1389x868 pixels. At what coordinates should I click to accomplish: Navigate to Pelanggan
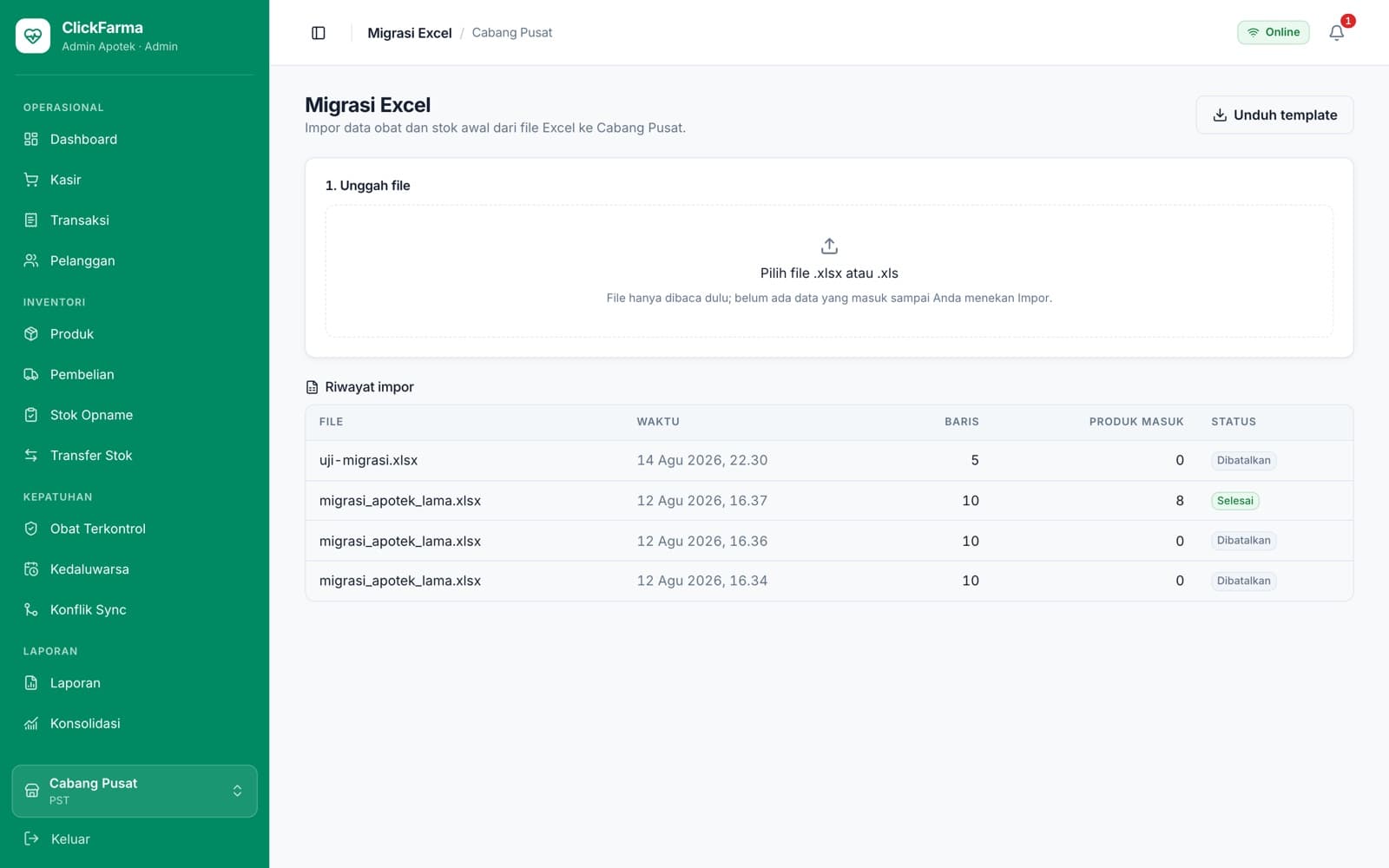pyautogui.click(x=135, y=260)
